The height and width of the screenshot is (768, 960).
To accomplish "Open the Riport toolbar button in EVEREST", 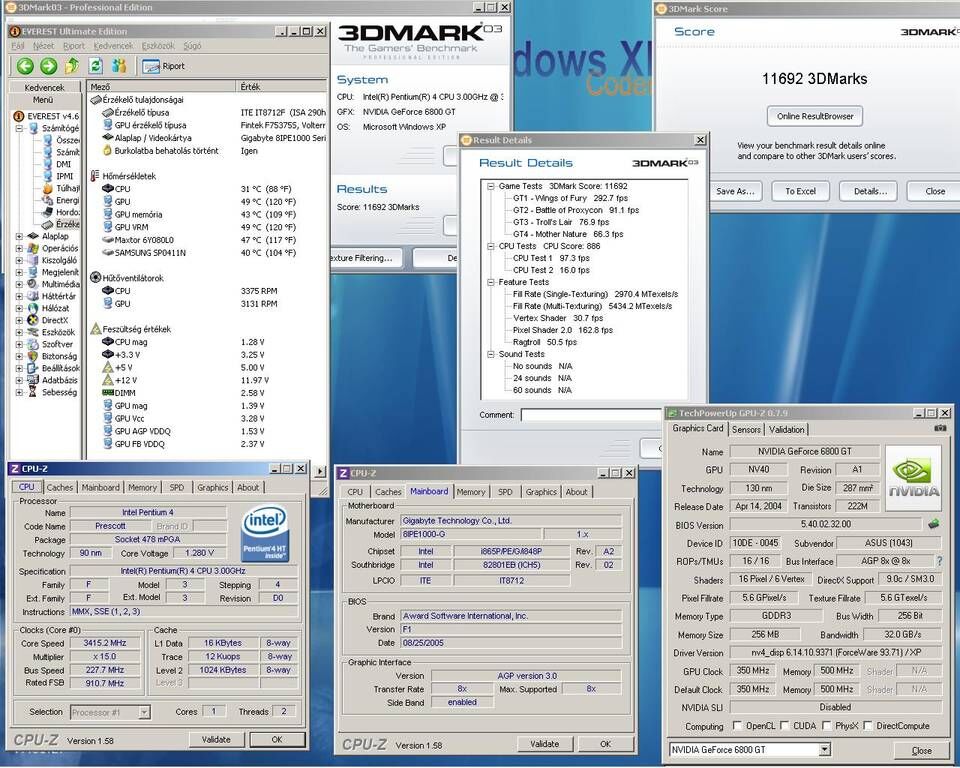I will click(x=163, y=66).
